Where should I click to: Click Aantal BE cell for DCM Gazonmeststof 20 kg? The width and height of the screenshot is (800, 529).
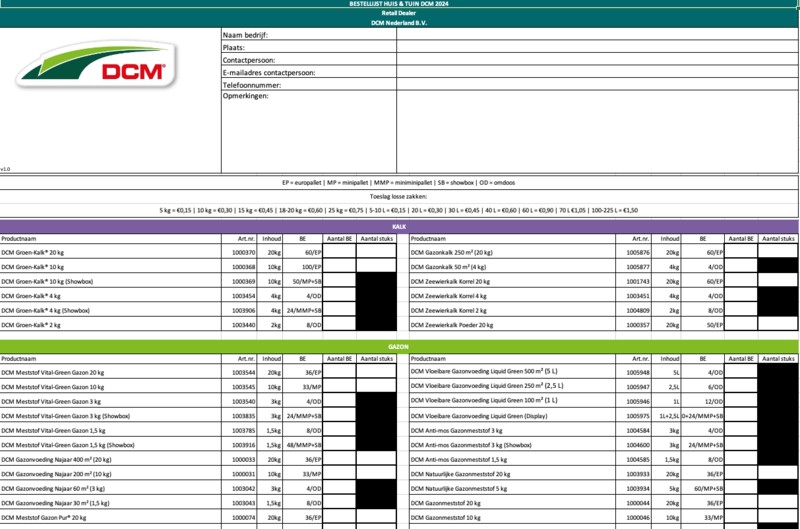(x=741, y=502)
